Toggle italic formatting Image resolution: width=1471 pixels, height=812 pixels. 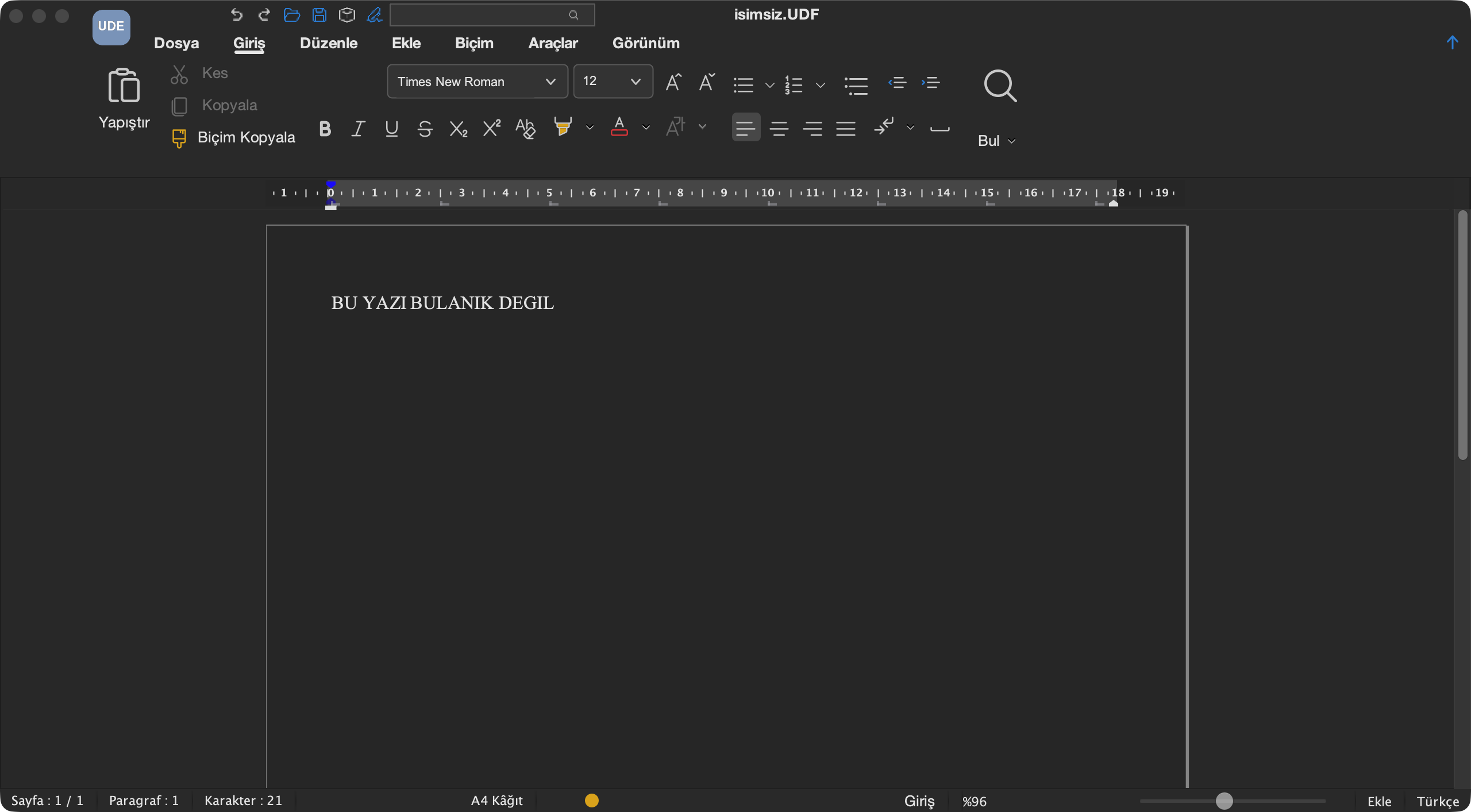[x=359, y=129]
